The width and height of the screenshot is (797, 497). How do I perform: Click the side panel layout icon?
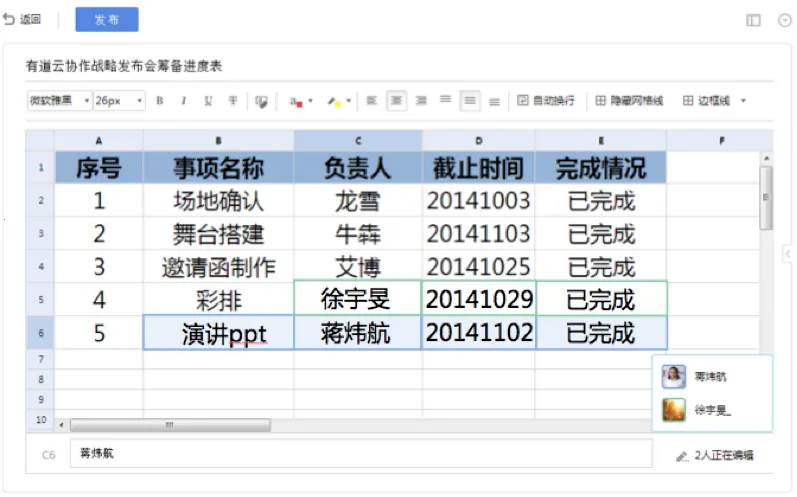753,20
